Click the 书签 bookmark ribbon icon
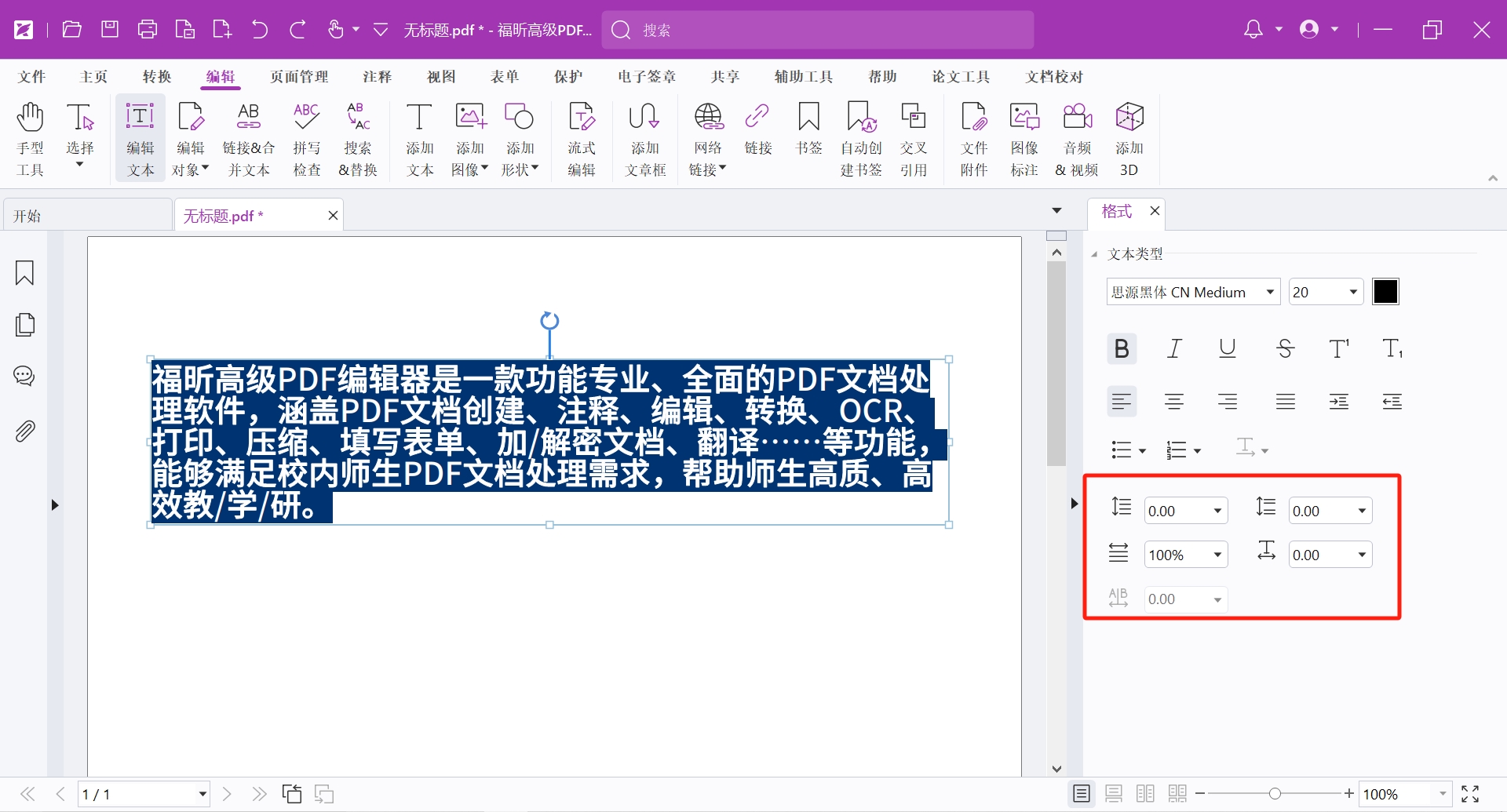 pos(808,129)
